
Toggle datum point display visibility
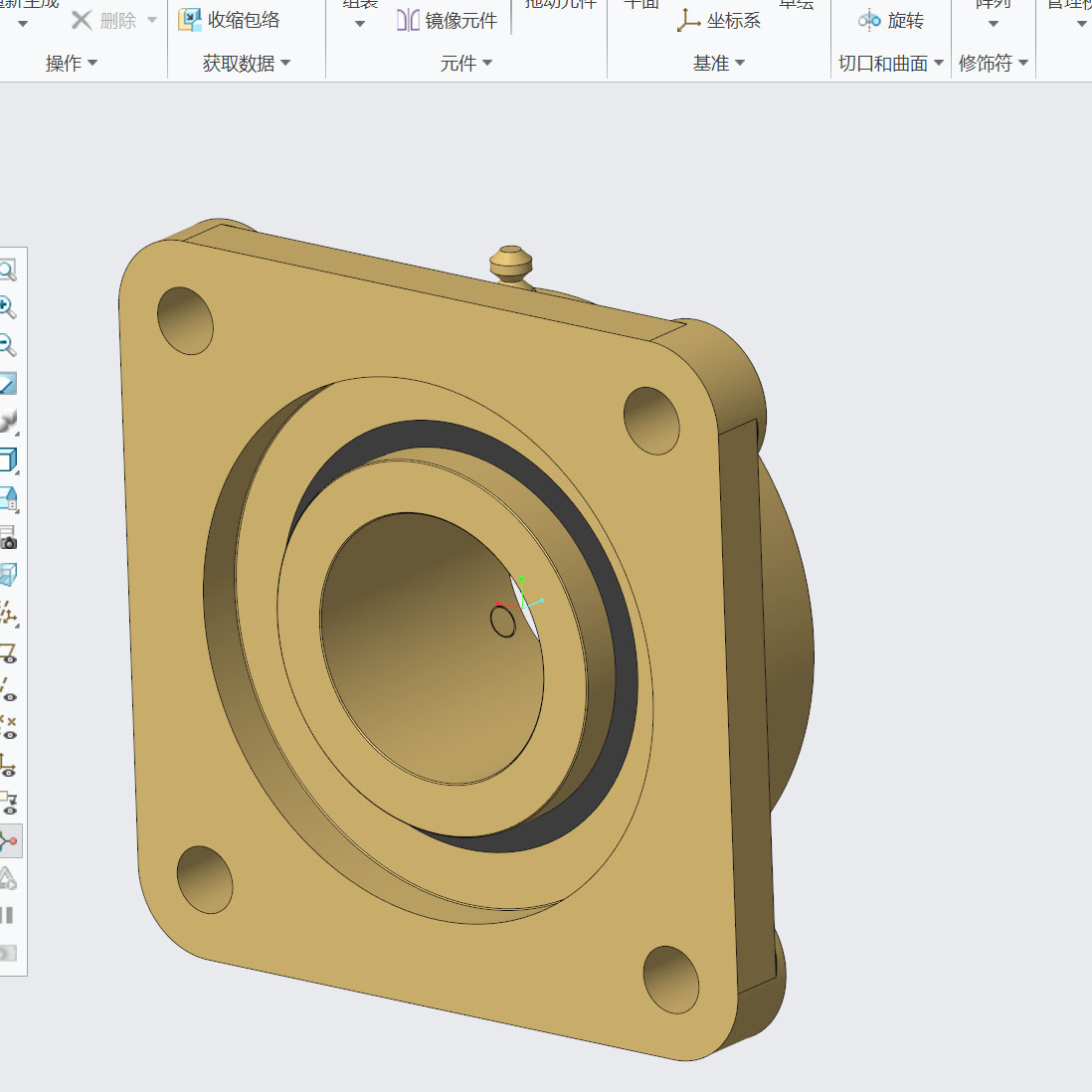point(7,727)
